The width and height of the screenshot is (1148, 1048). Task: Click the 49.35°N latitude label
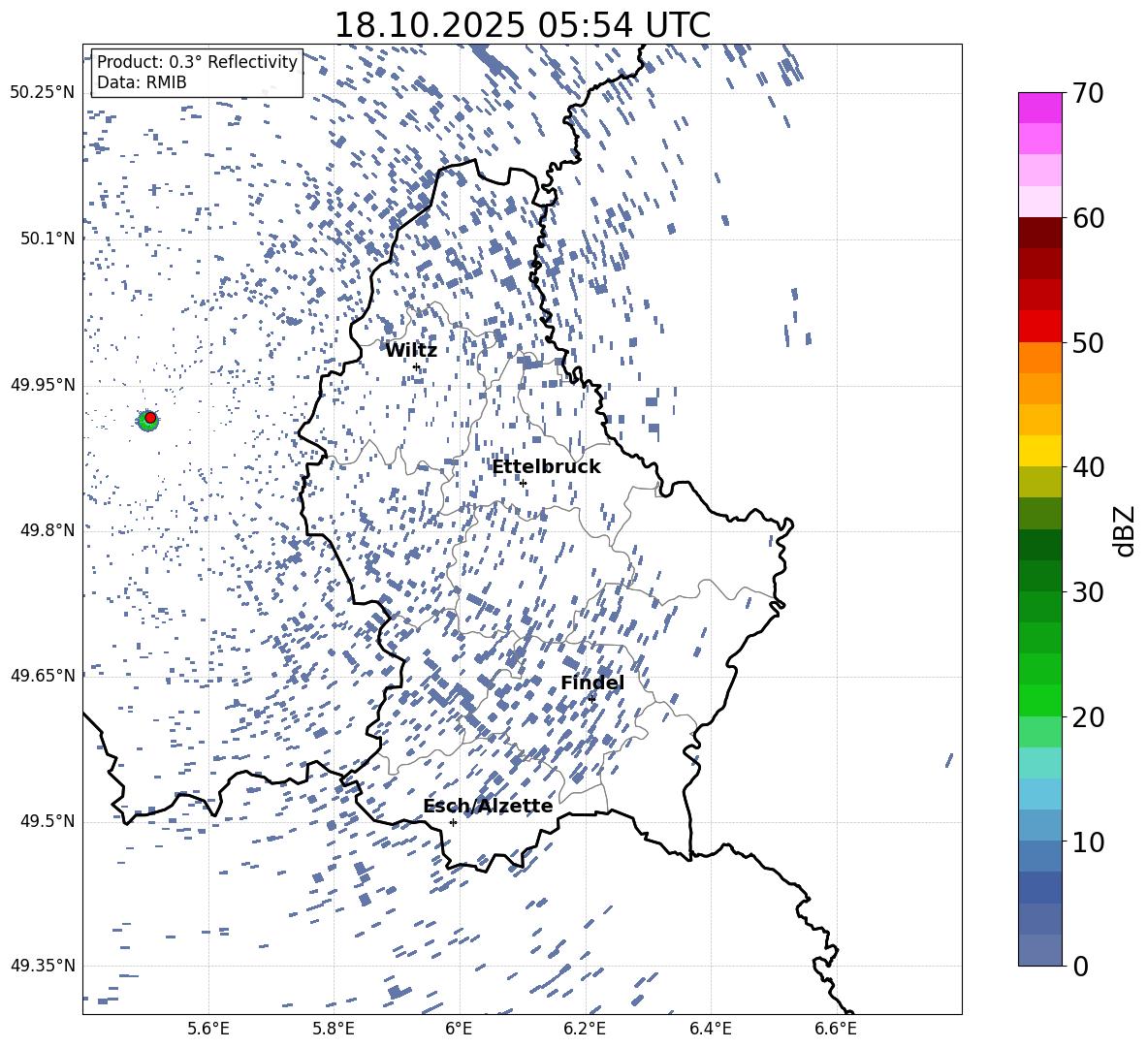(43, 966)
